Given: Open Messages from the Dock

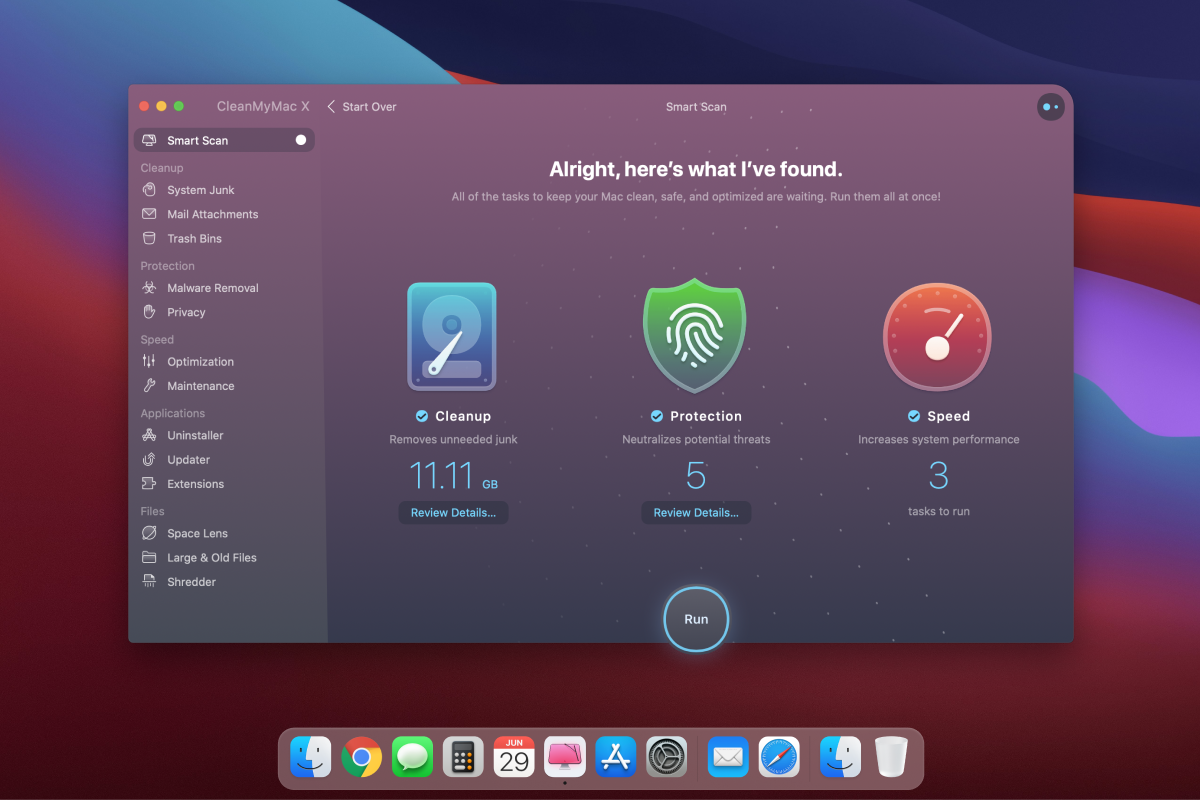Looking at the screenshot, I should pos(412,757).
